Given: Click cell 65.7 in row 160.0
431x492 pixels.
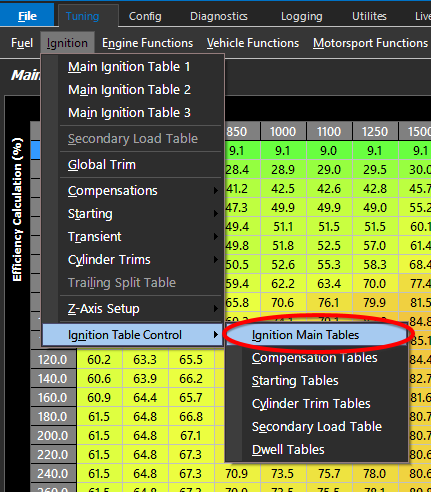Looking at the screenshot, I should coord(191,398).
